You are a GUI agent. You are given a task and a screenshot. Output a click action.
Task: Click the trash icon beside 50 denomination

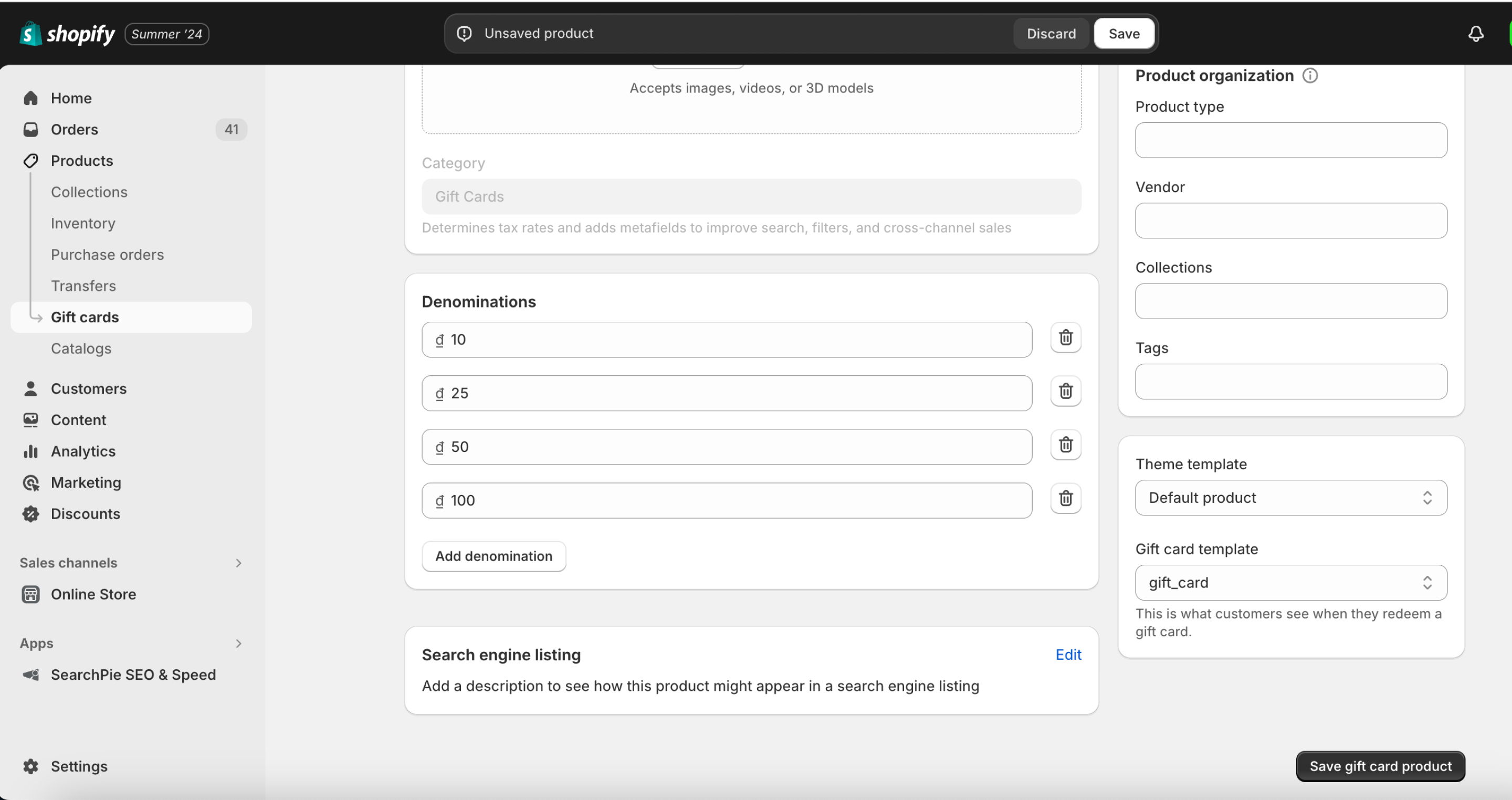(x=1065, y=445)
